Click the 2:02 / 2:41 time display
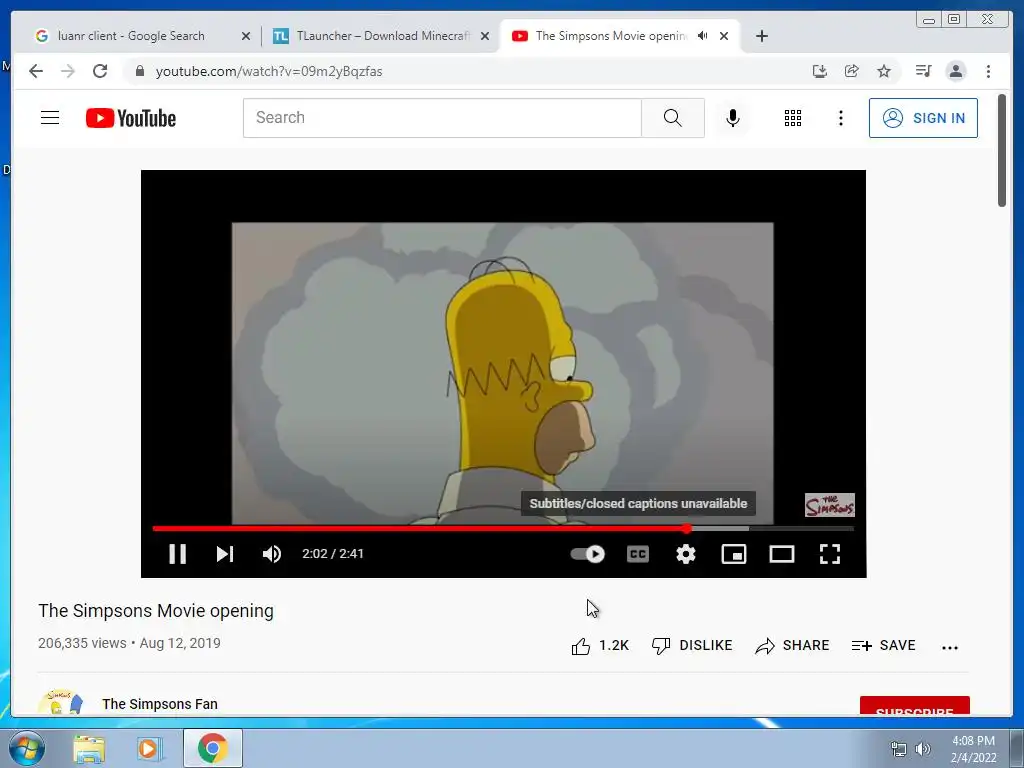The width and height of the screenshot is (1024, 768). tap(332, 554)
